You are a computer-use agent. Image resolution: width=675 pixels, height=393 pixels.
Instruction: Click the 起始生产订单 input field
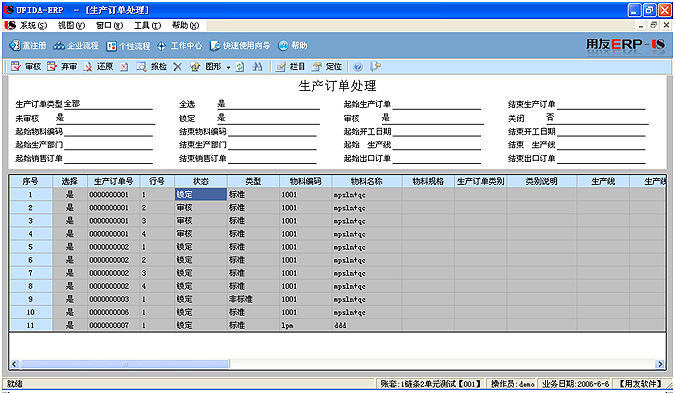click(437, 105)
